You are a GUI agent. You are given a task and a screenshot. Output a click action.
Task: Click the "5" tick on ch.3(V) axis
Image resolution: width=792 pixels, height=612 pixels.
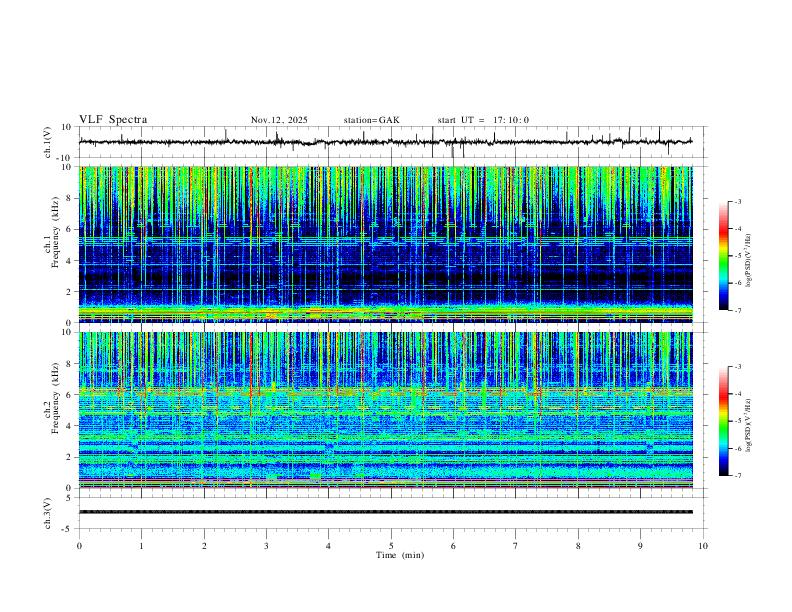pyautogui.click(x=69, y=498)
